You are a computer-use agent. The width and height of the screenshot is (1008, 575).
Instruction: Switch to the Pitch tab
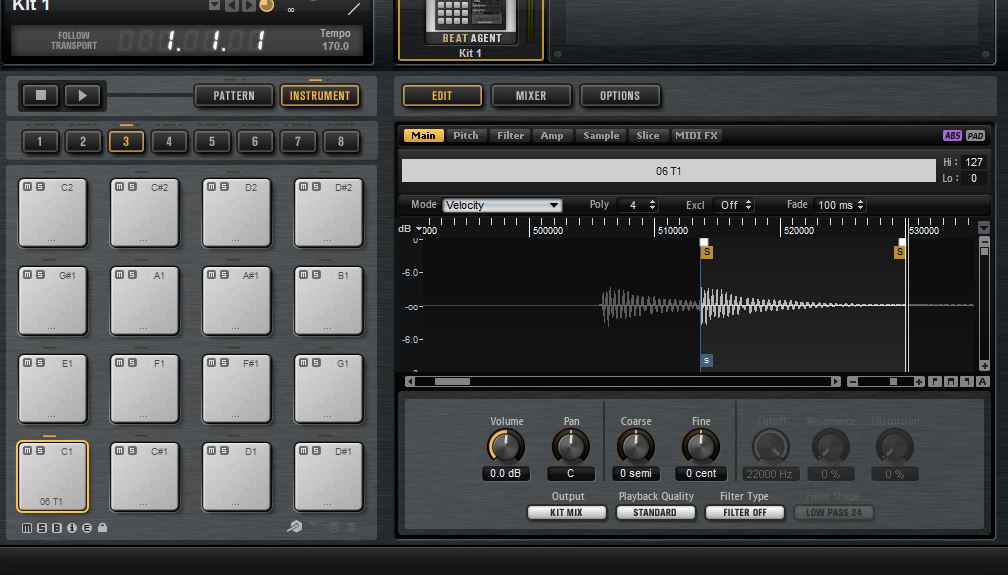(x=466, y=136)
